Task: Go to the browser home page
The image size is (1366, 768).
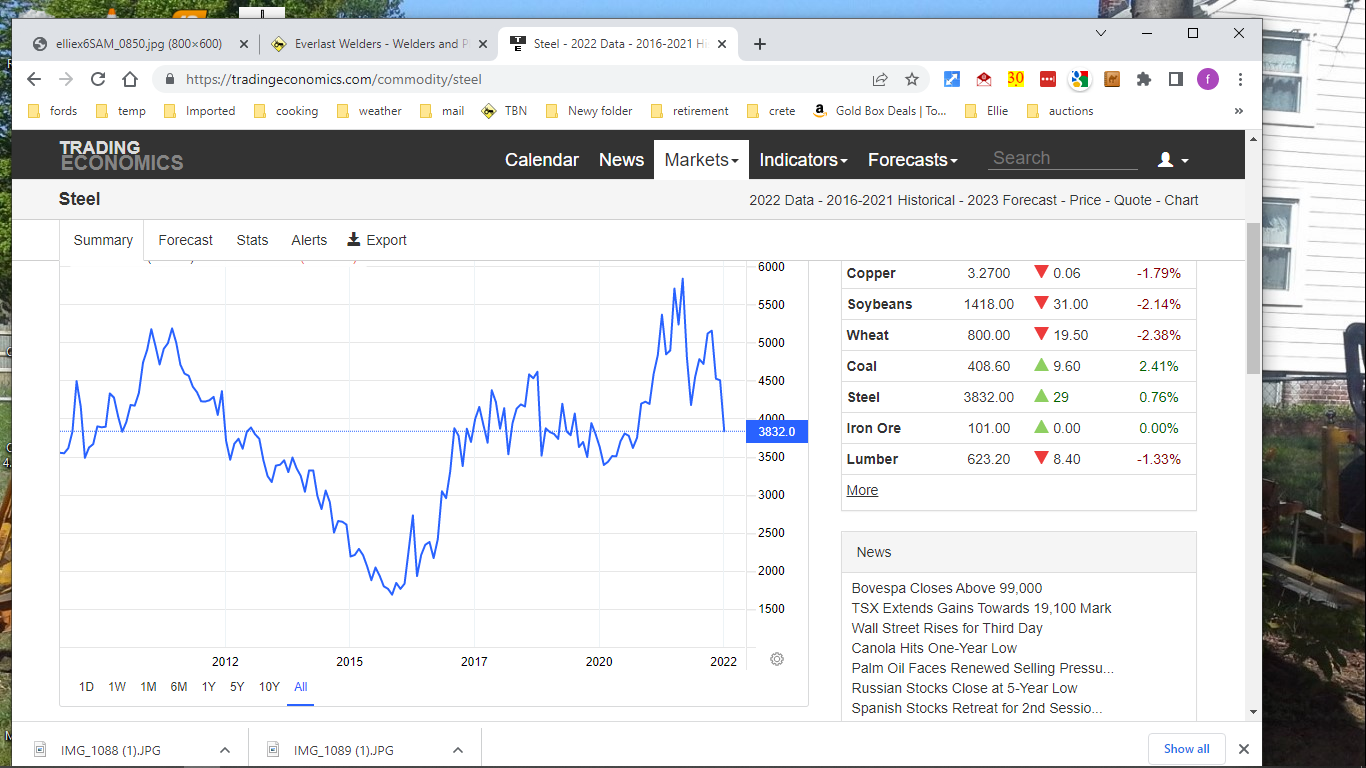Action: pos(130,79)
